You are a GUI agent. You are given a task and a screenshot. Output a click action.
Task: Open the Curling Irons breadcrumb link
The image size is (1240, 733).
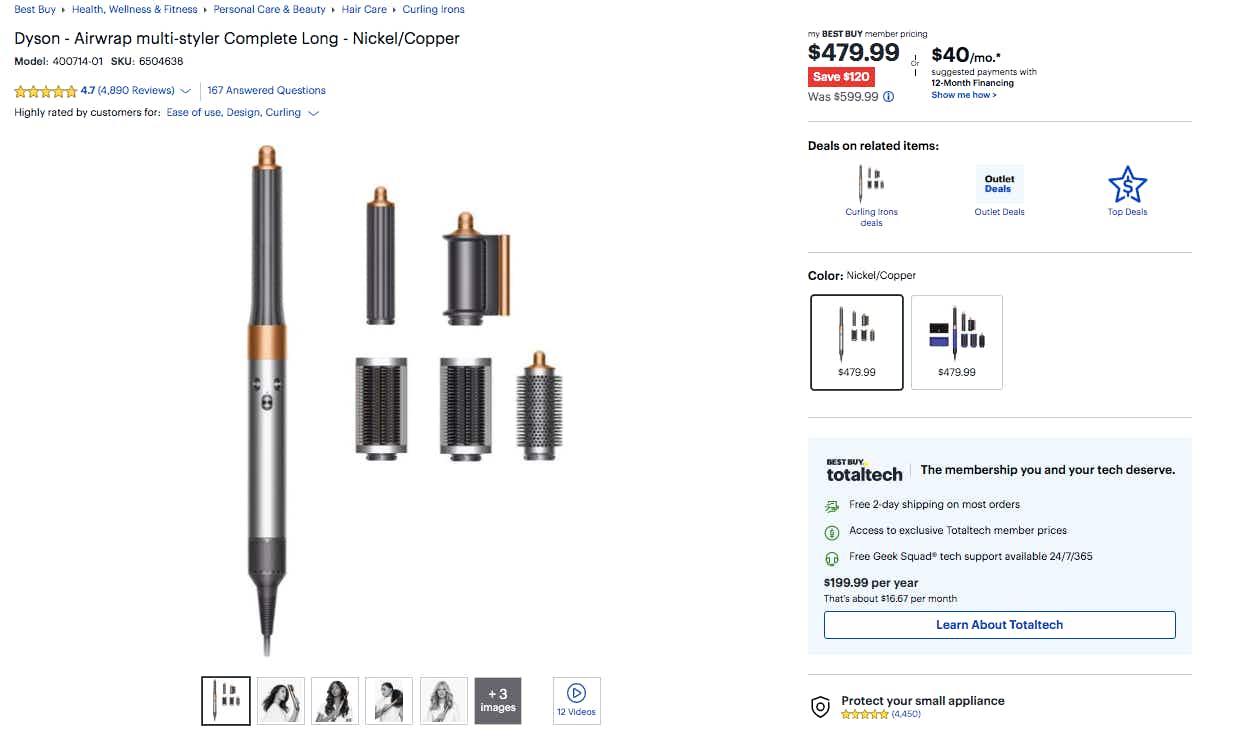[433, 9]
